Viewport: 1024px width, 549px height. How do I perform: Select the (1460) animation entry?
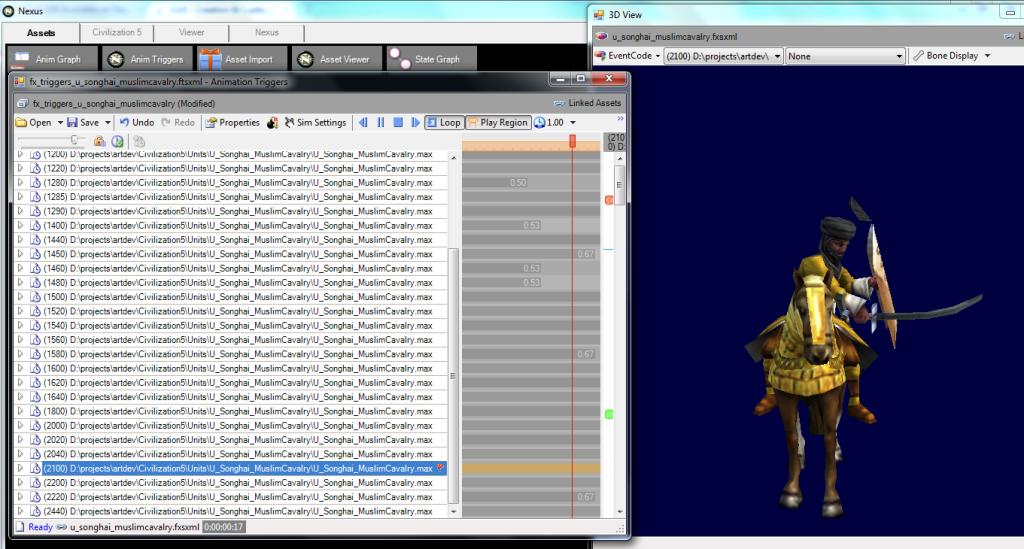(238, 268)
